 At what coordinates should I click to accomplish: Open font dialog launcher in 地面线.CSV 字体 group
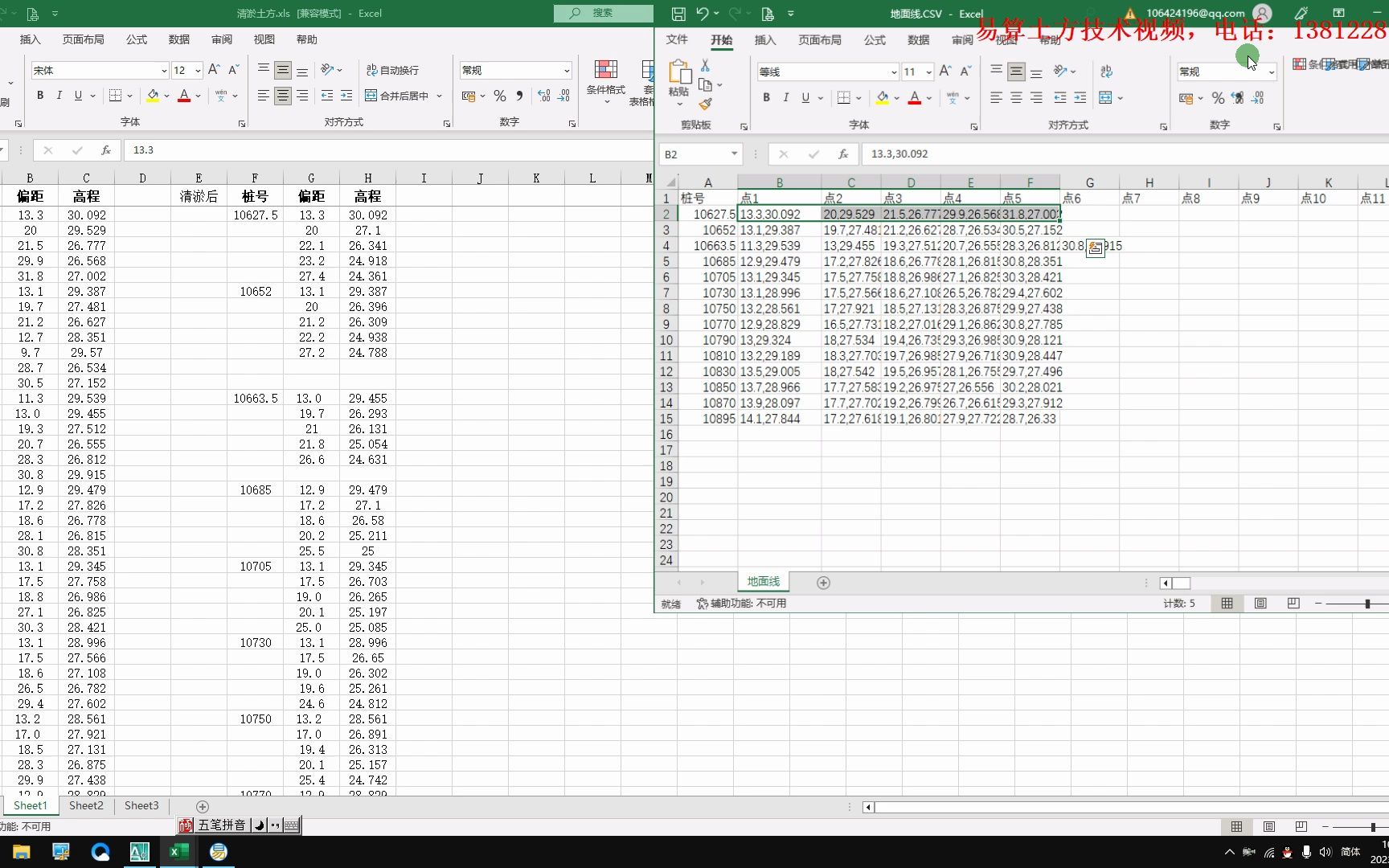(x=973, y=127)
